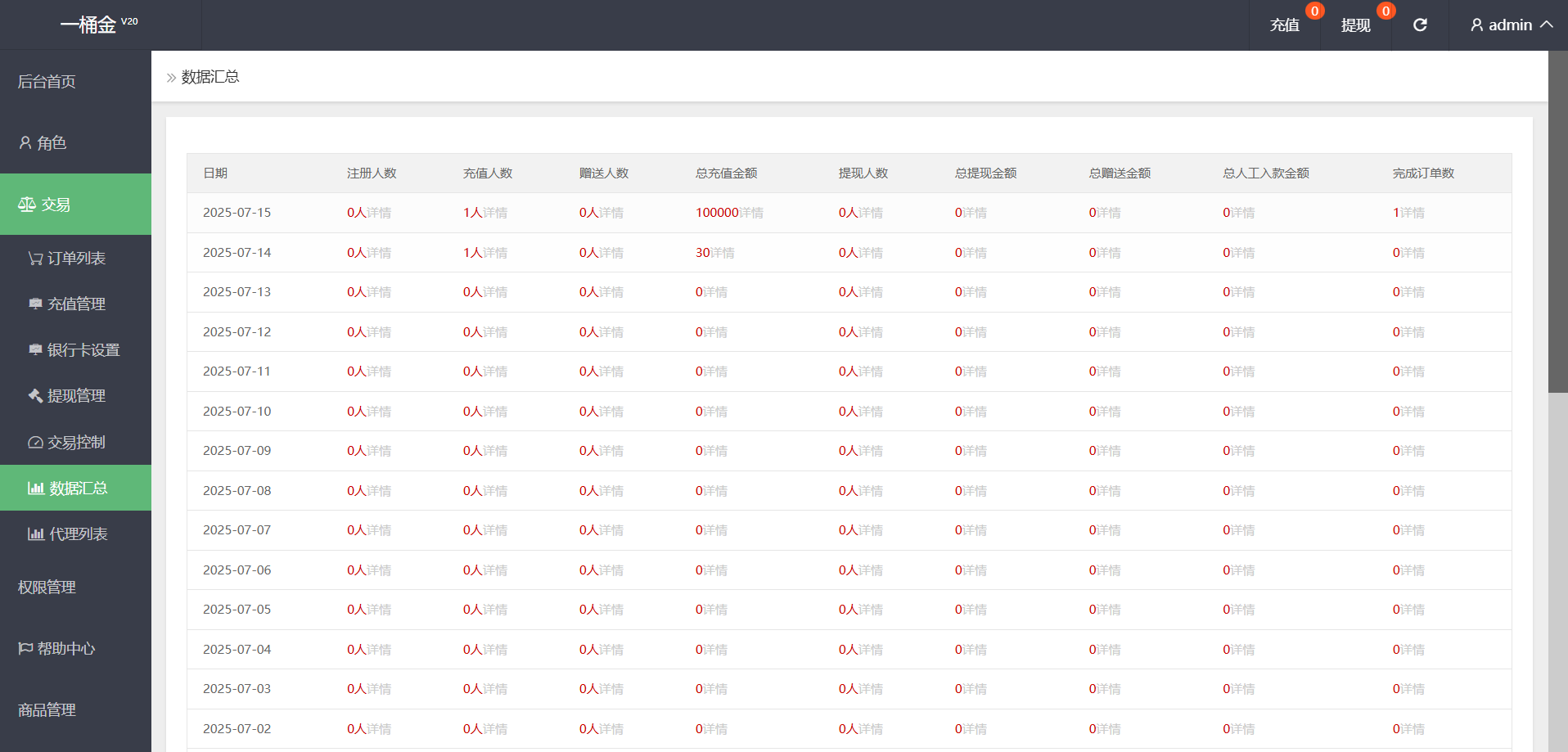This screenshot has width=1568, height=752.
Task: Open 提现管理 in sidebar
Action: point(75,395)
